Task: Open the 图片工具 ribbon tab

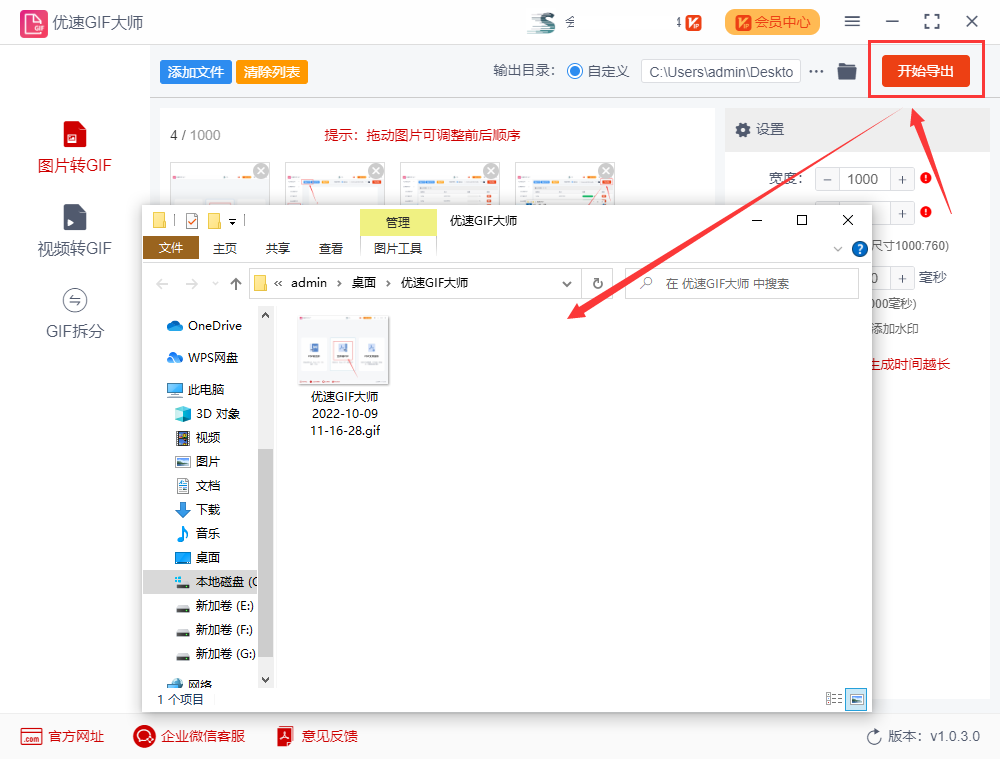Action: 398,248
